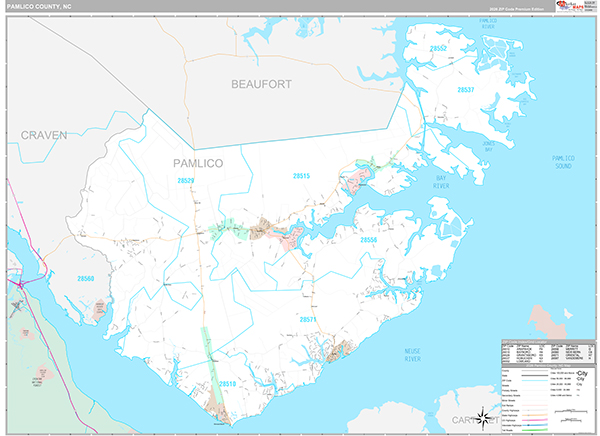Viewport: 600px width, 436px height.
Task: Click the Bay River water label
Action: [441, 182]
